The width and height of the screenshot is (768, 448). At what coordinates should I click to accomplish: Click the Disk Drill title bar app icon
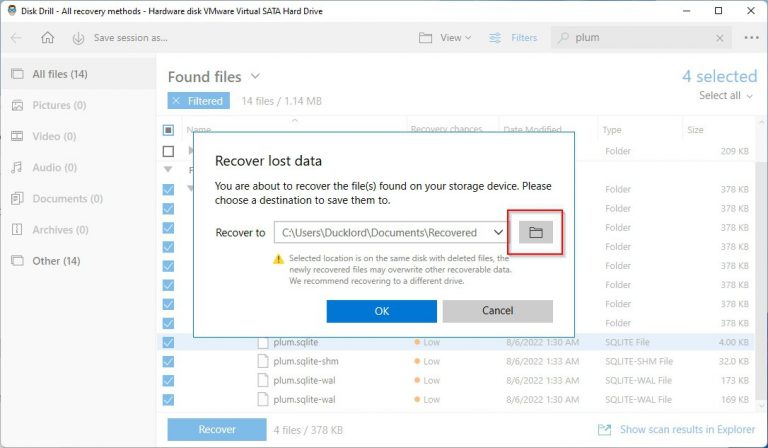click(12, 11)
